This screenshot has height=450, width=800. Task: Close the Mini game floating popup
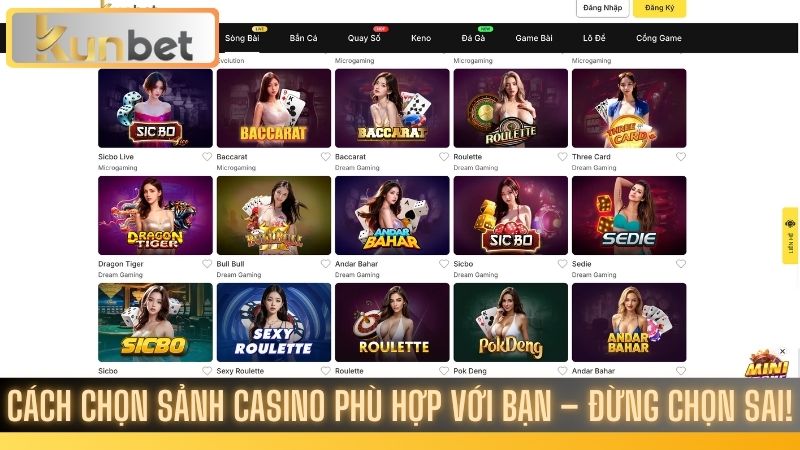pos(782,352)
